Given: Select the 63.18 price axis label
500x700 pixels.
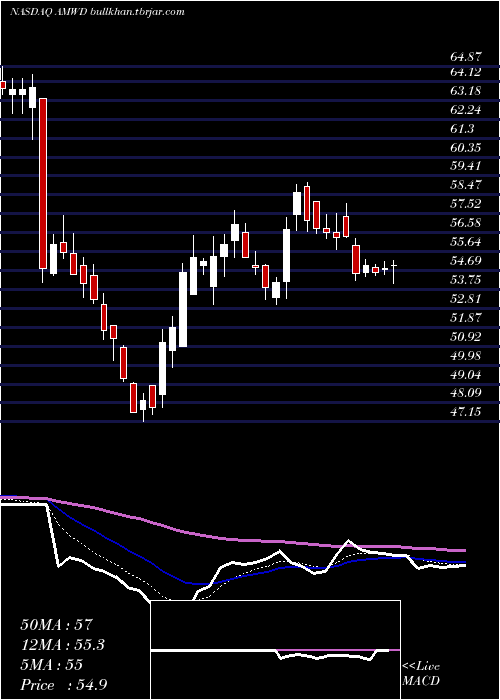Looking at the screenshot, I should 466,91.
